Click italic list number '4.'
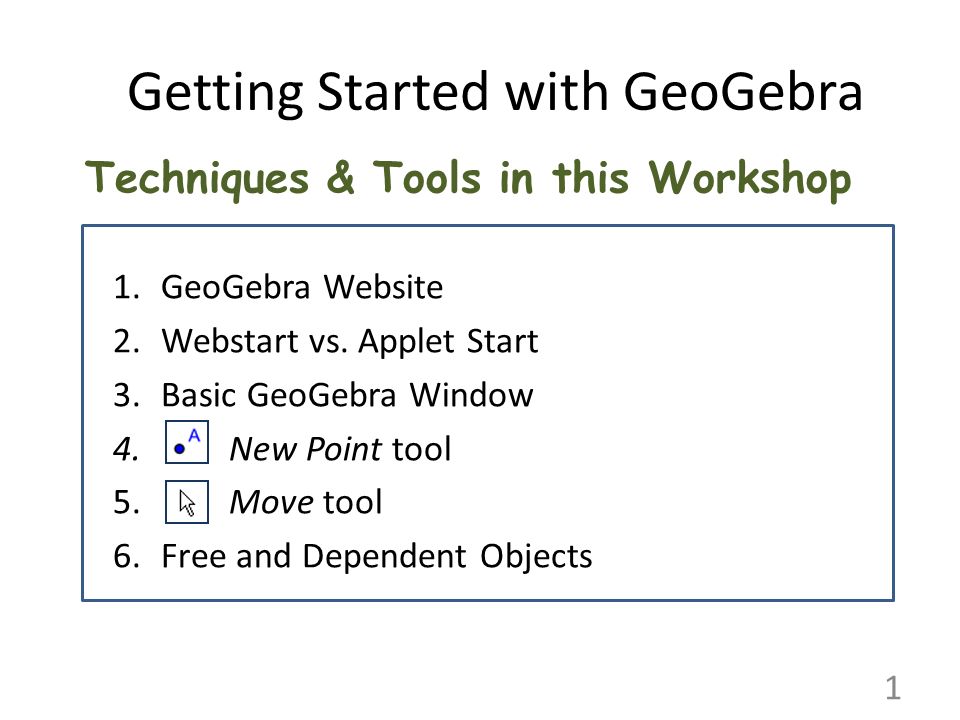This screenshot has width=960, height=720. [x=127, y=449]
